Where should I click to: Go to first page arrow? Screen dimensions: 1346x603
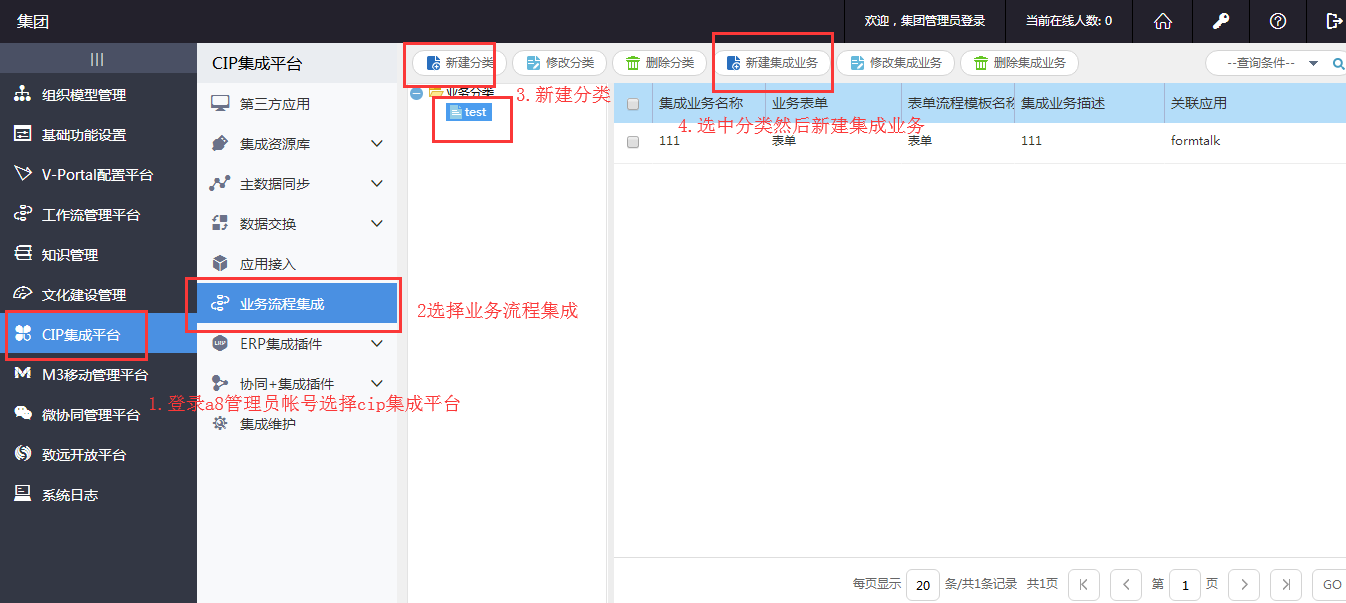[x=1084, y=584]
